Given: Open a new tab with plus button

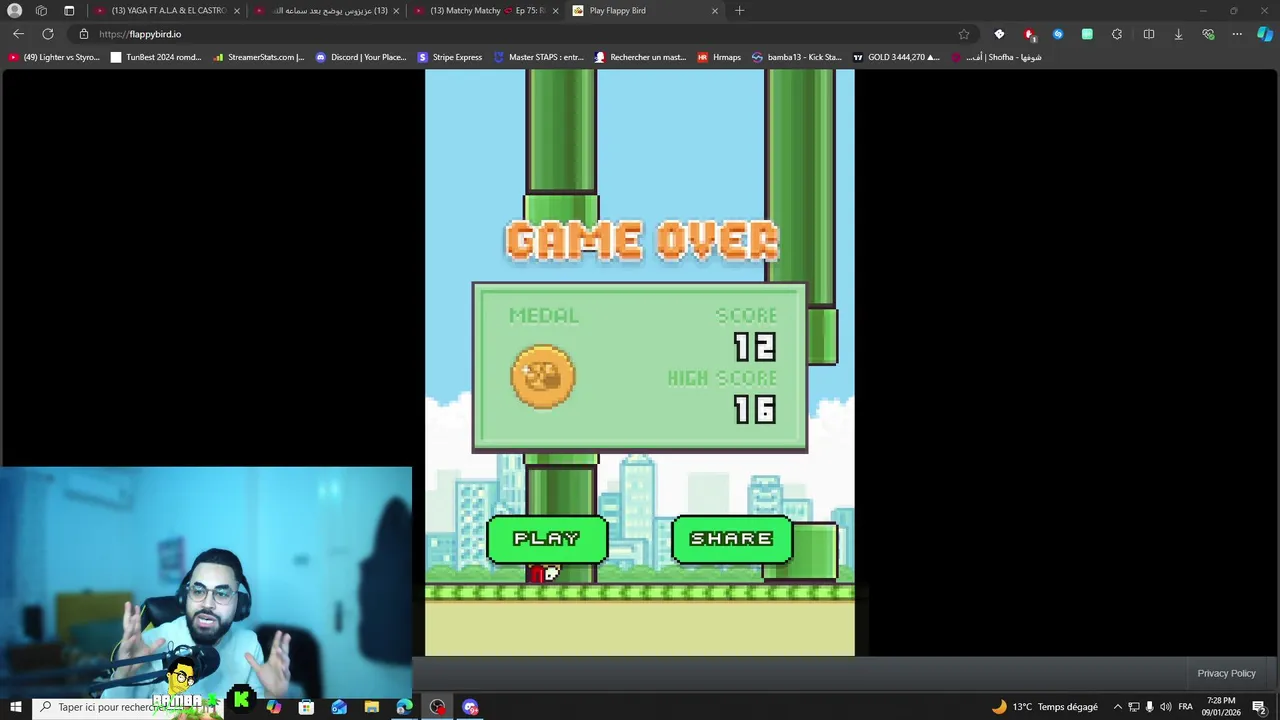Looking at the screenshot, I should tap(739, 10).
